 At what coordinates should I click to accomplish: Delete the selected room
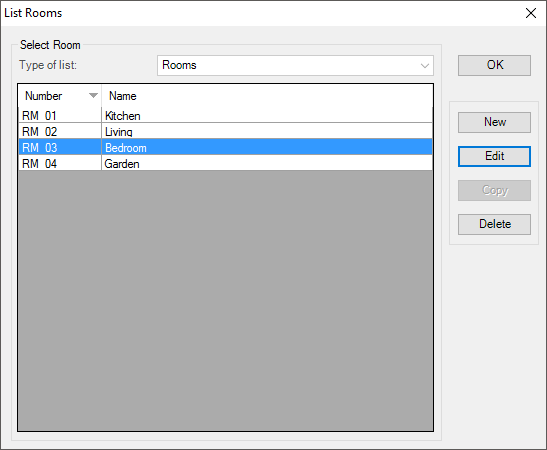click(x=494, y=224)
